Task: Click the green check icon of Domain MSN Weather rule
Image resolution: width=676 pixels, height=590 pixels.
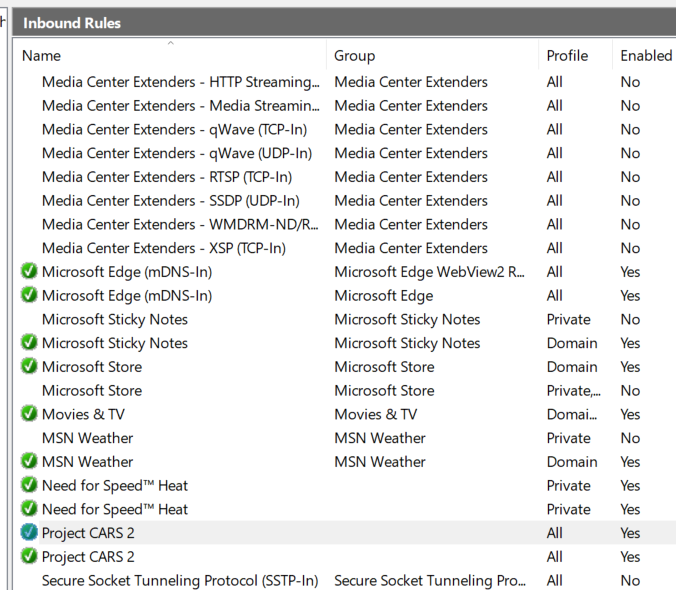Action: point(29,461)
